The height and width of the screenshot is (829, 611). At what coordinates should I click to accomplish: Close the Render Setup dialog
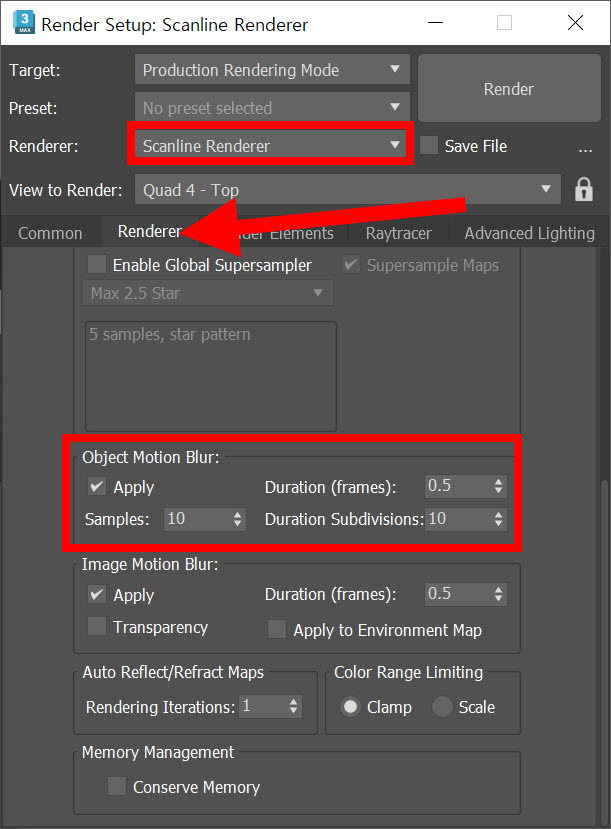coord(575,23)
